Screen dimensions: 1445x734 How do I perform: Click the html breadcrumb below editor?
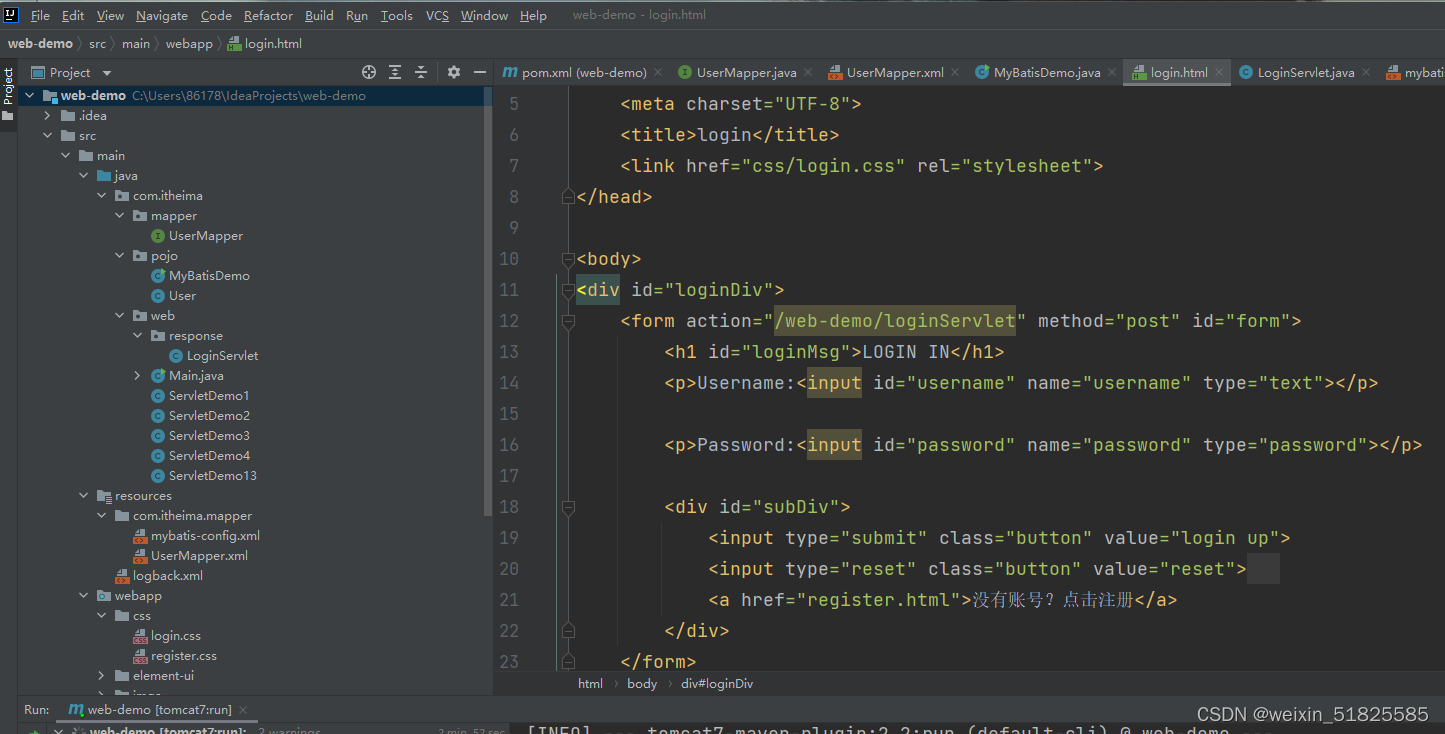coord(590,683)
